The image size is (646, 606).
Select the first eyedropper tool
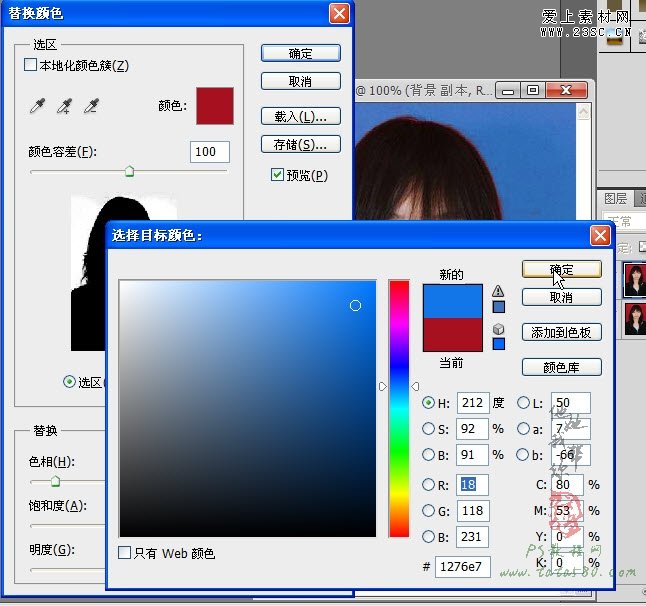pyautogui.click(x=39, y=105)
